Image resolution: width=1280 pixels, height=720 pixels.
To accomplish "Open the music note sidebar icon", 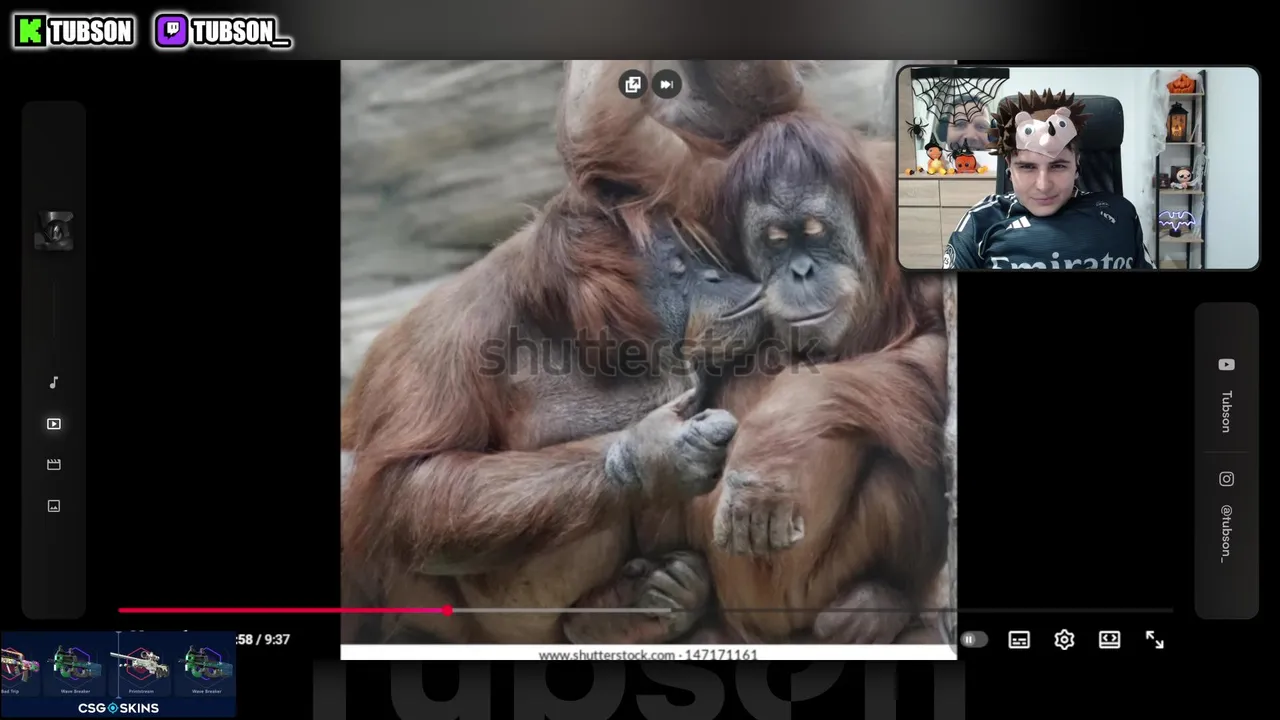I will click(x=54, y=383).
